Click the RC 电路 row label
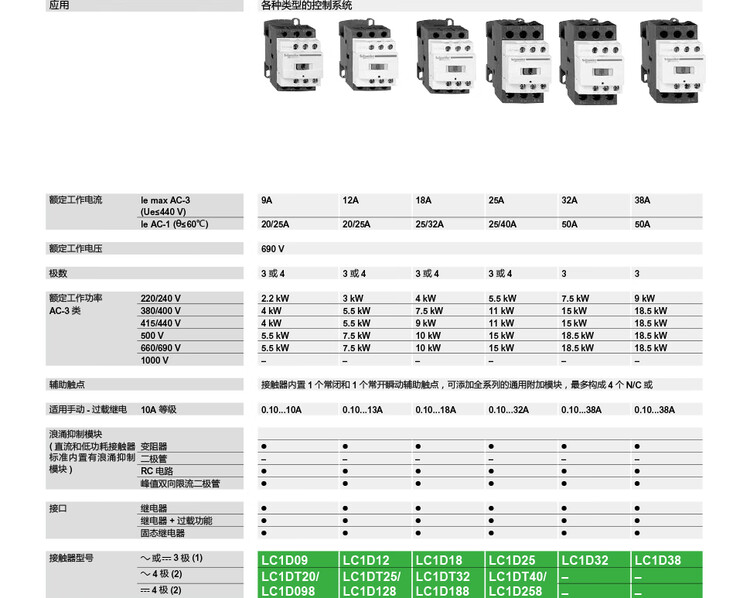The height and width of the screenshot is (598, 750). point(157,471)
